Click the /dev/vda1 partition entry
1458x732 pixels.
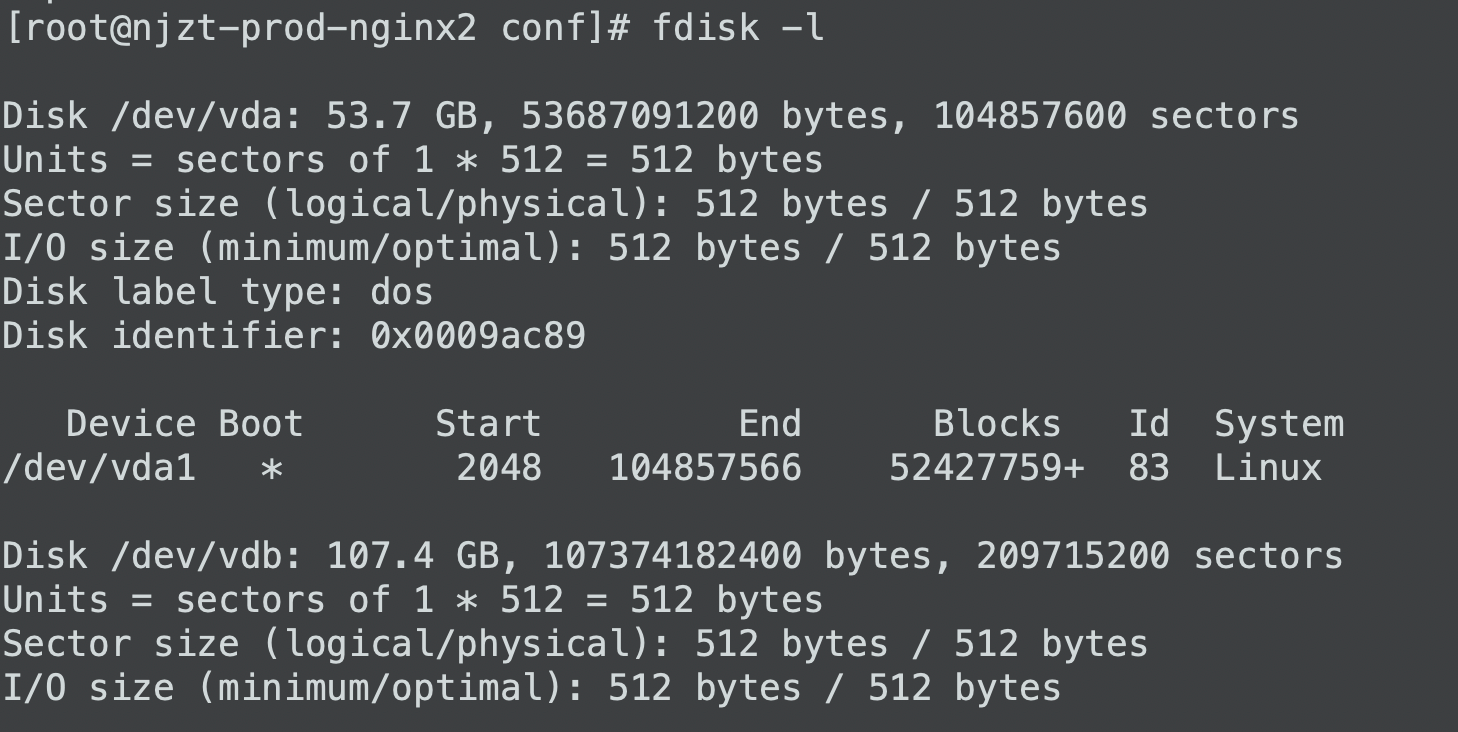(99, 468)
